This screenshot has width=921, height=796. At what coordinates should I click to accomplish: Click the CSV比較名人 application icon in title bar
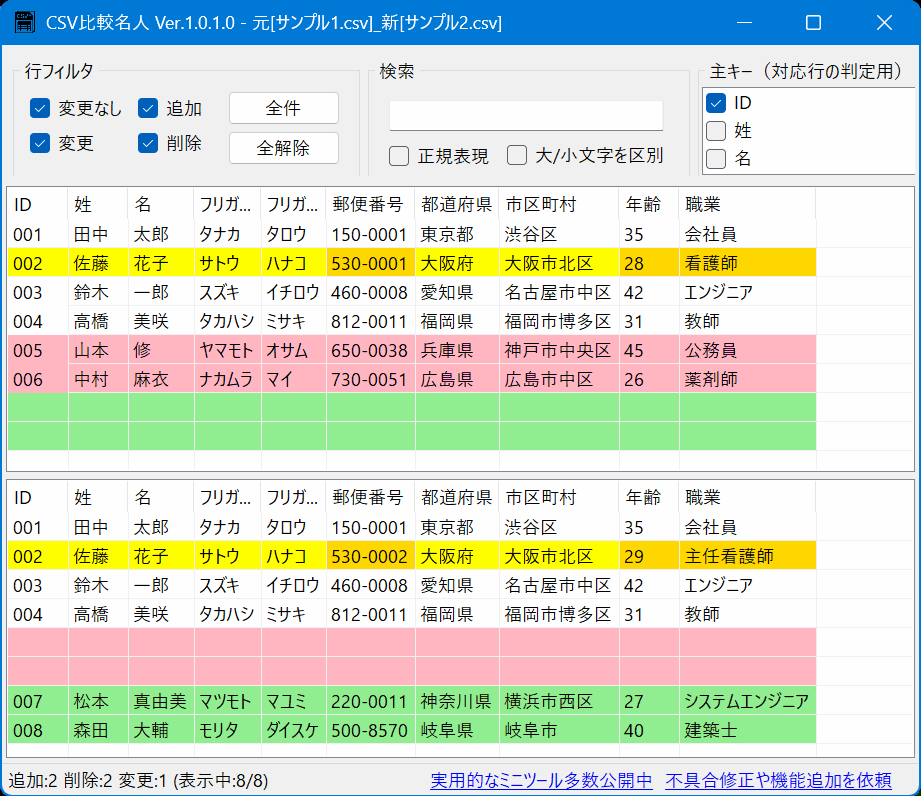point(24,22)
